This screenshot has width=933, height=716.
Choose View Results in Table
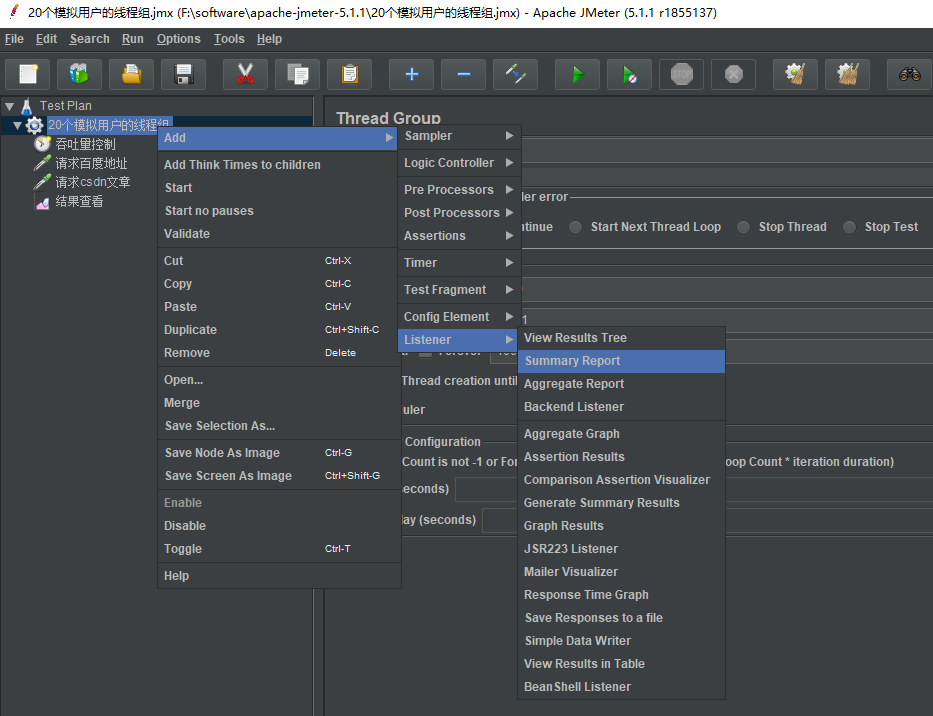coord(622,664)
